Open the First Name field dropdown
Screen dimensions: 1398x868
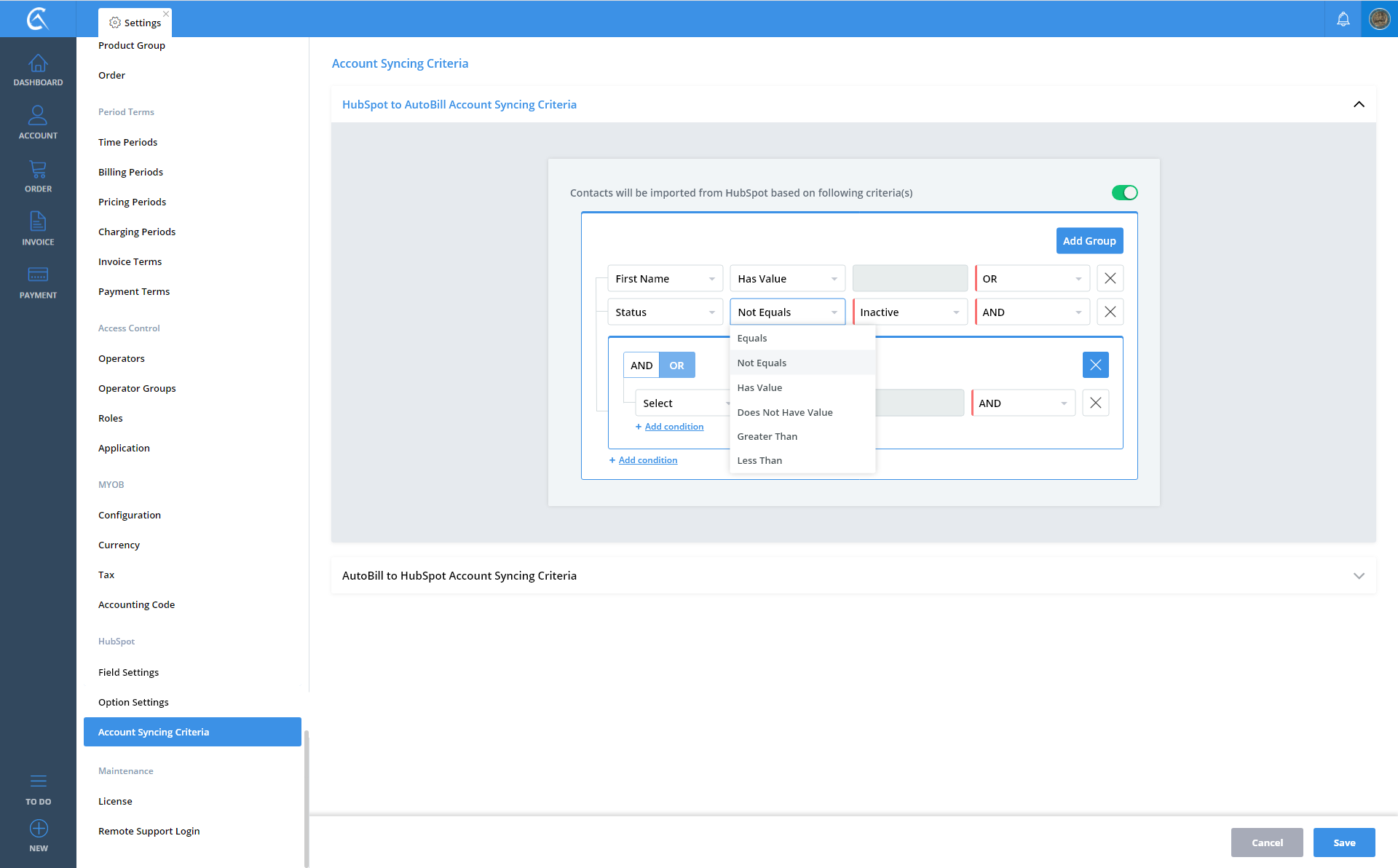[665, 279]
